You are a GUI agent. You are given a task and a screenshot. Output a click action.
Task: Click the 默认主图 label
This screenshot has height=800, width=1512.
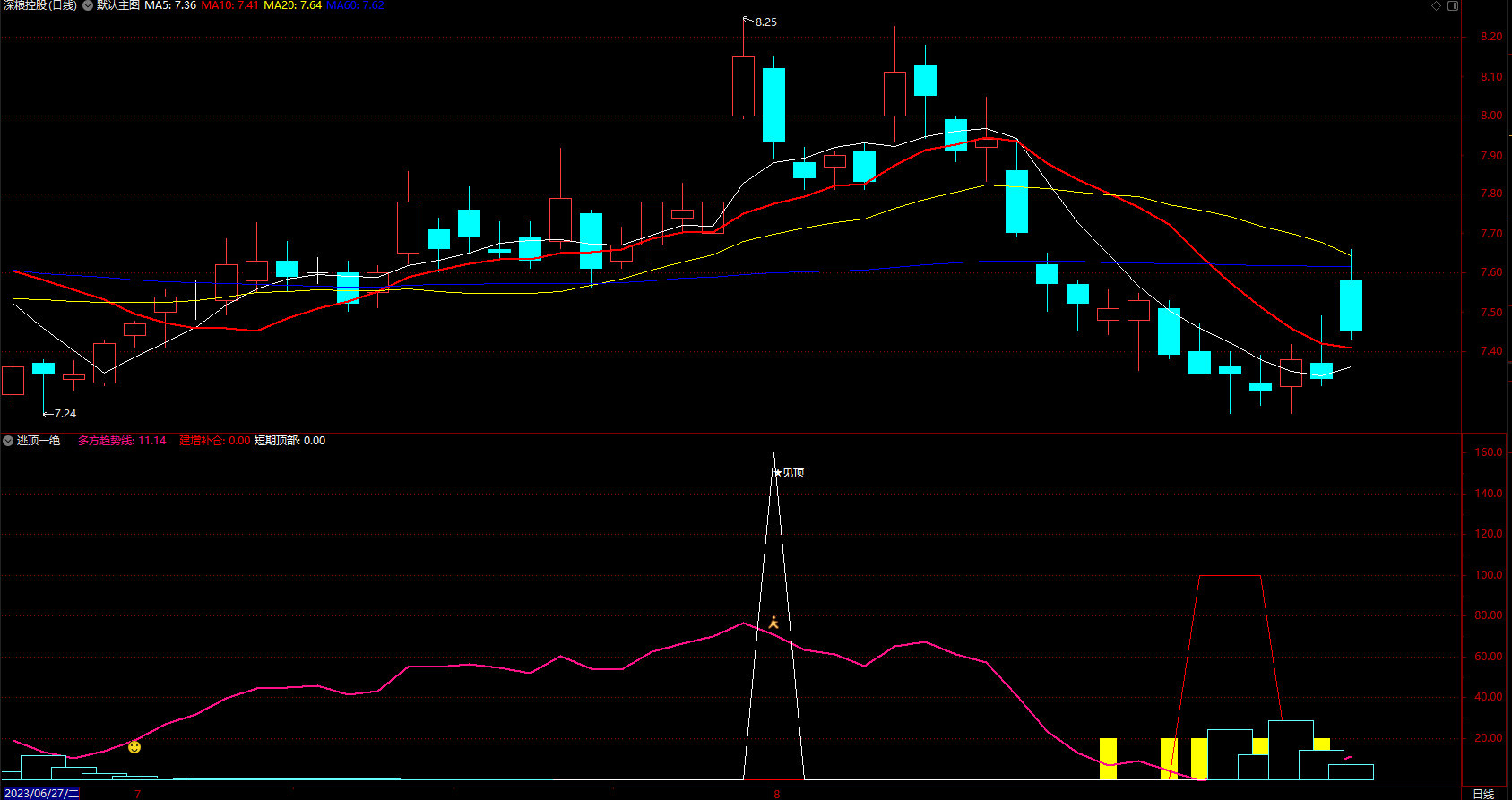(x=118, y=5)
